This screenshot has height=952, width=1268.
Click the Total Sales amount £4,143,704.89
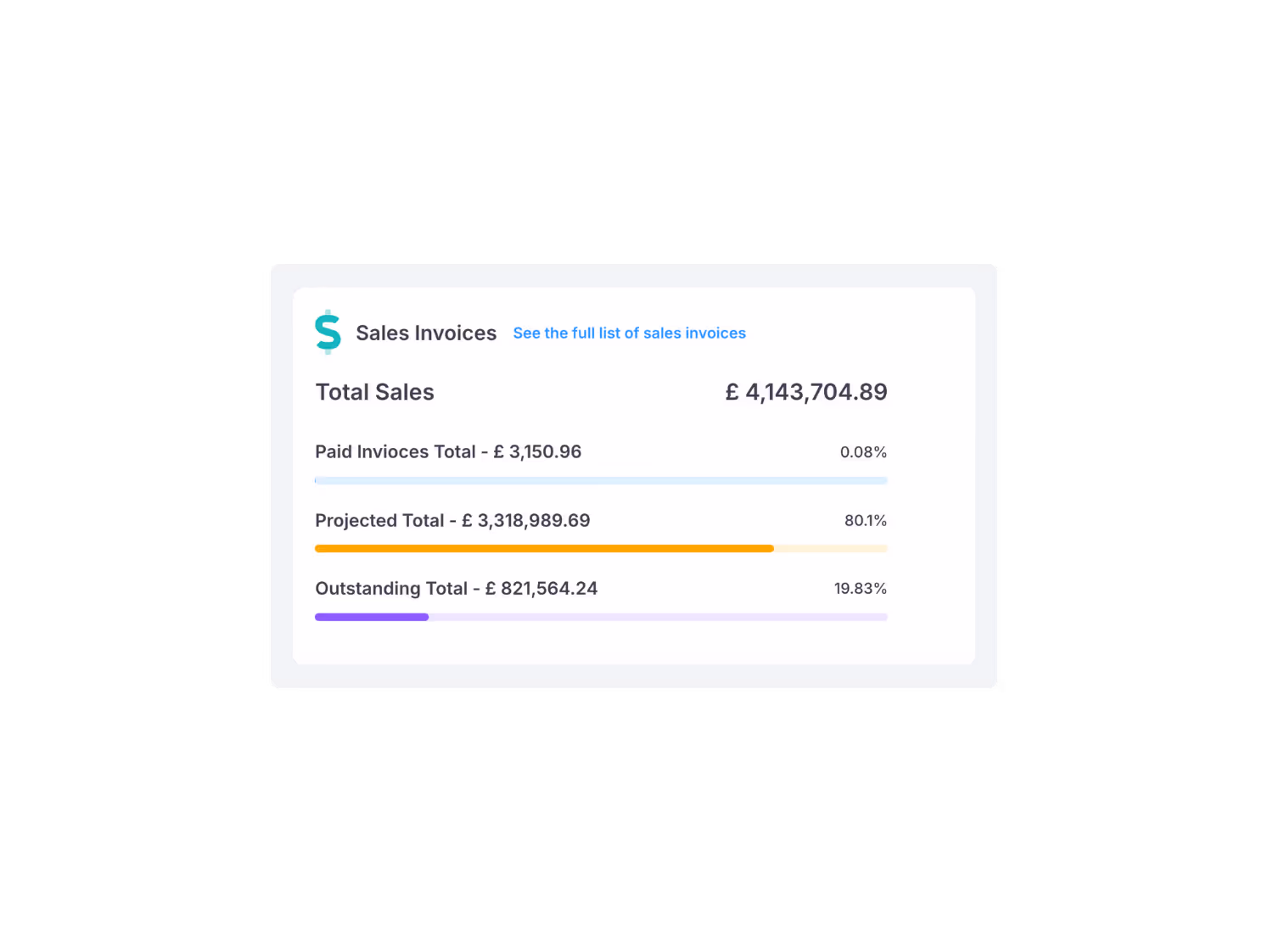pos(805,391)
